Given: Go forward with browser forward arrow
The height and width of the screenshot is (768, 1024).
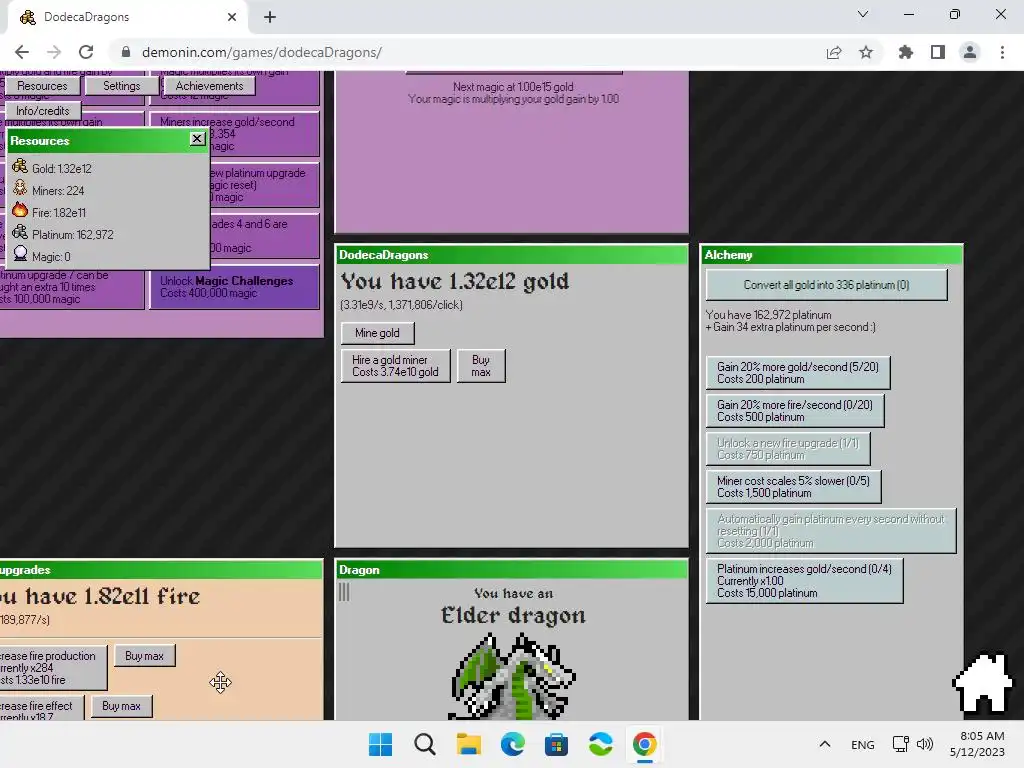Looking at the screenshot, I should (54, 52).
